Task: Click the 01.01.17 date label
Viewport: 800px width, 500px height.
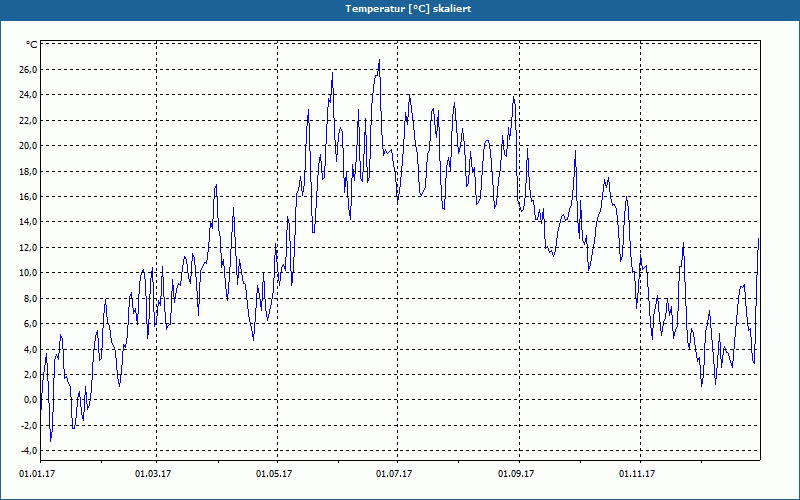Action: click(x=37, y=474)
